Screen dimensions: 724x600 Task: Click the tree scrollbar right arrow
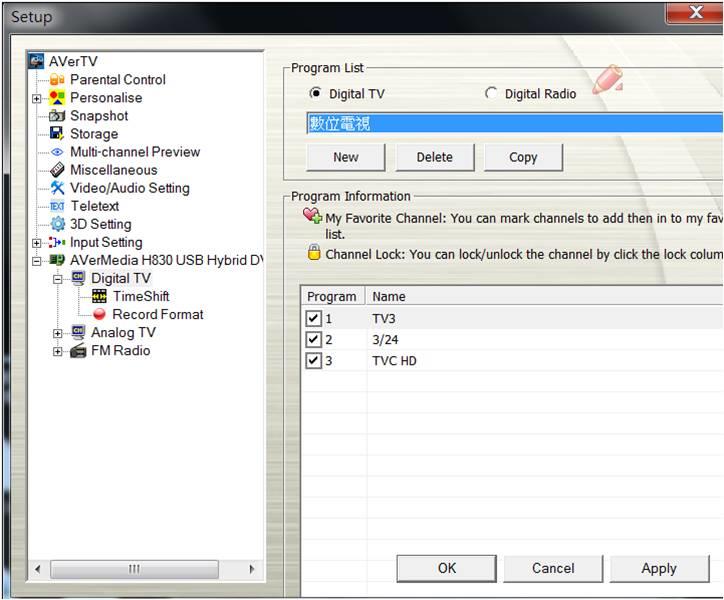point(252,569)
